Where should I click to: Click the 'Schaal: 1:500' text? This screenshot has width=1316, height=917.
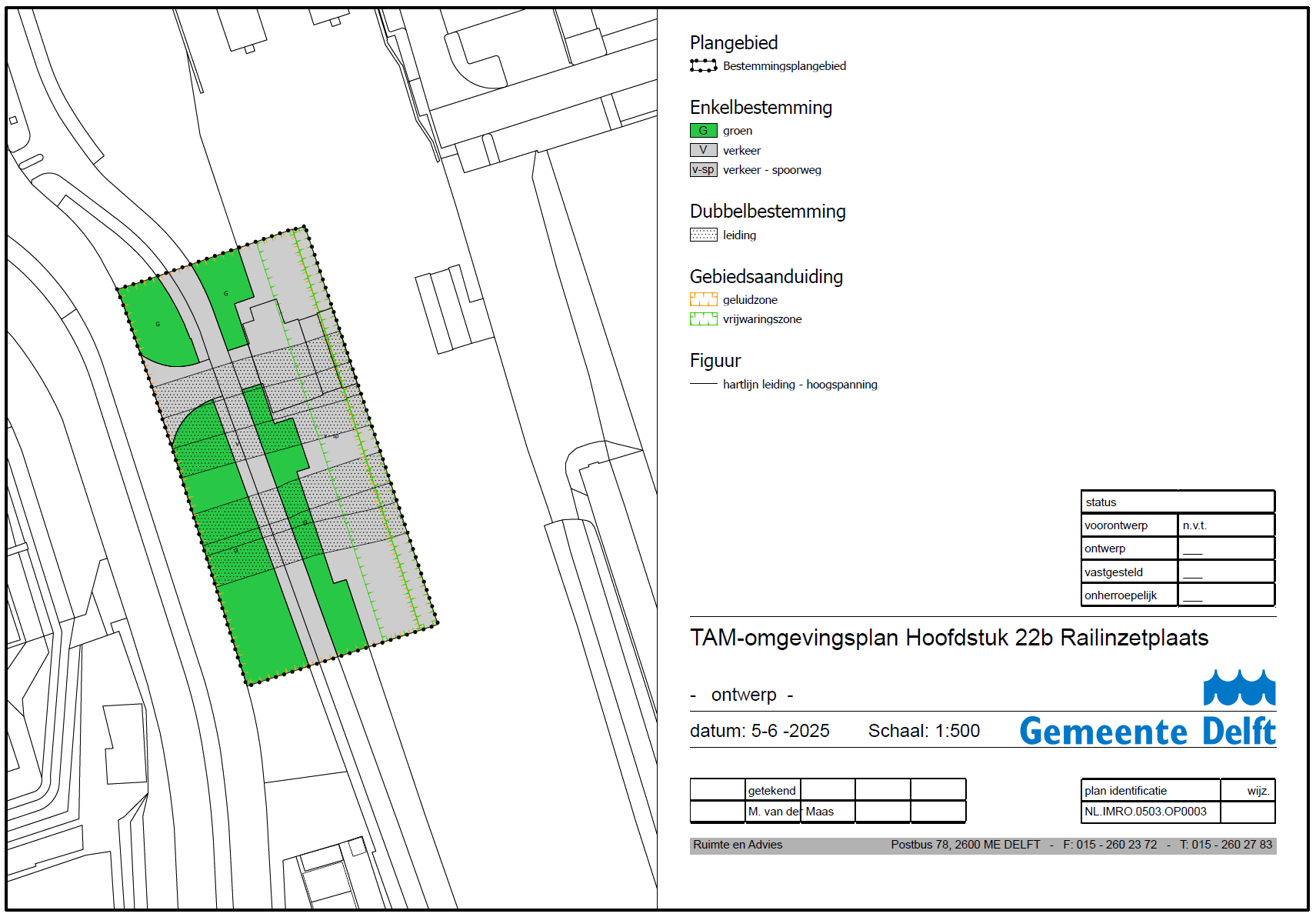[x=924, y=731]
